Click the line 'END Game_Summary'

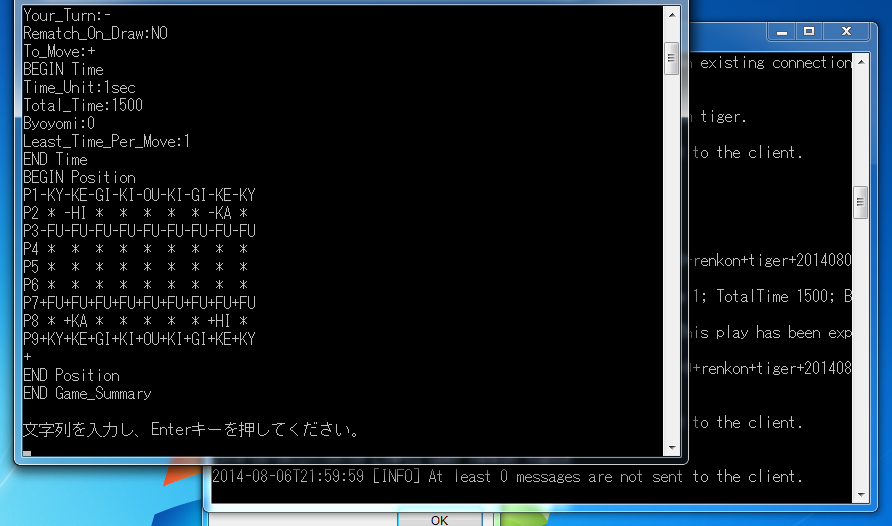click(88, 394)
